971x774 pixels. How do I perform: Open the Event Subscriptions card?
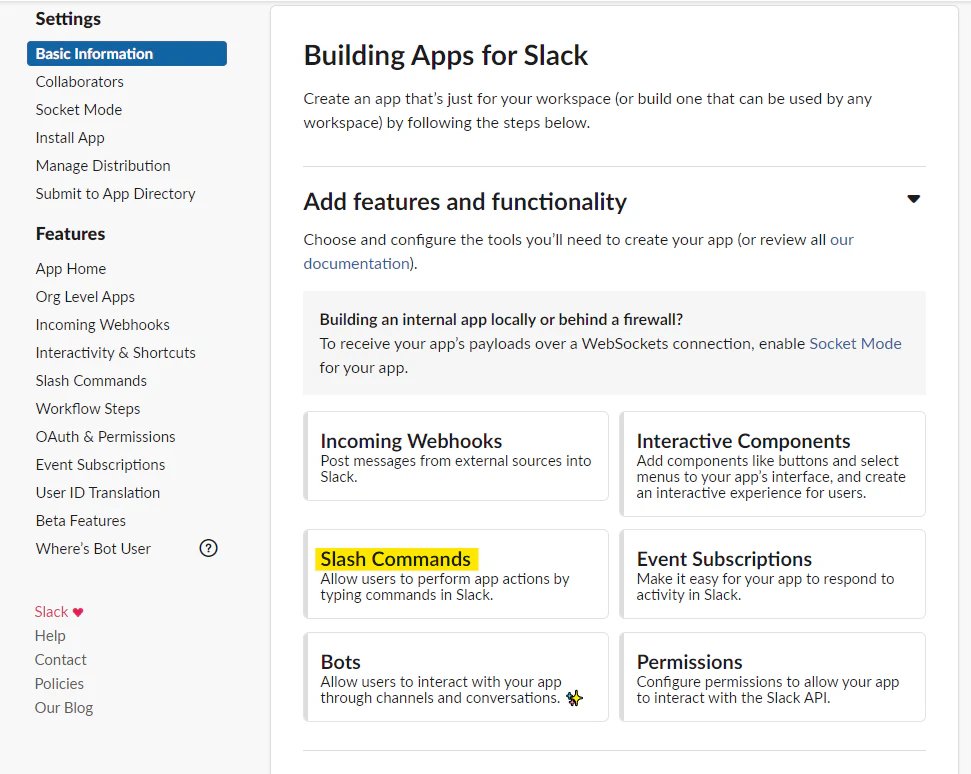[772, 574]
